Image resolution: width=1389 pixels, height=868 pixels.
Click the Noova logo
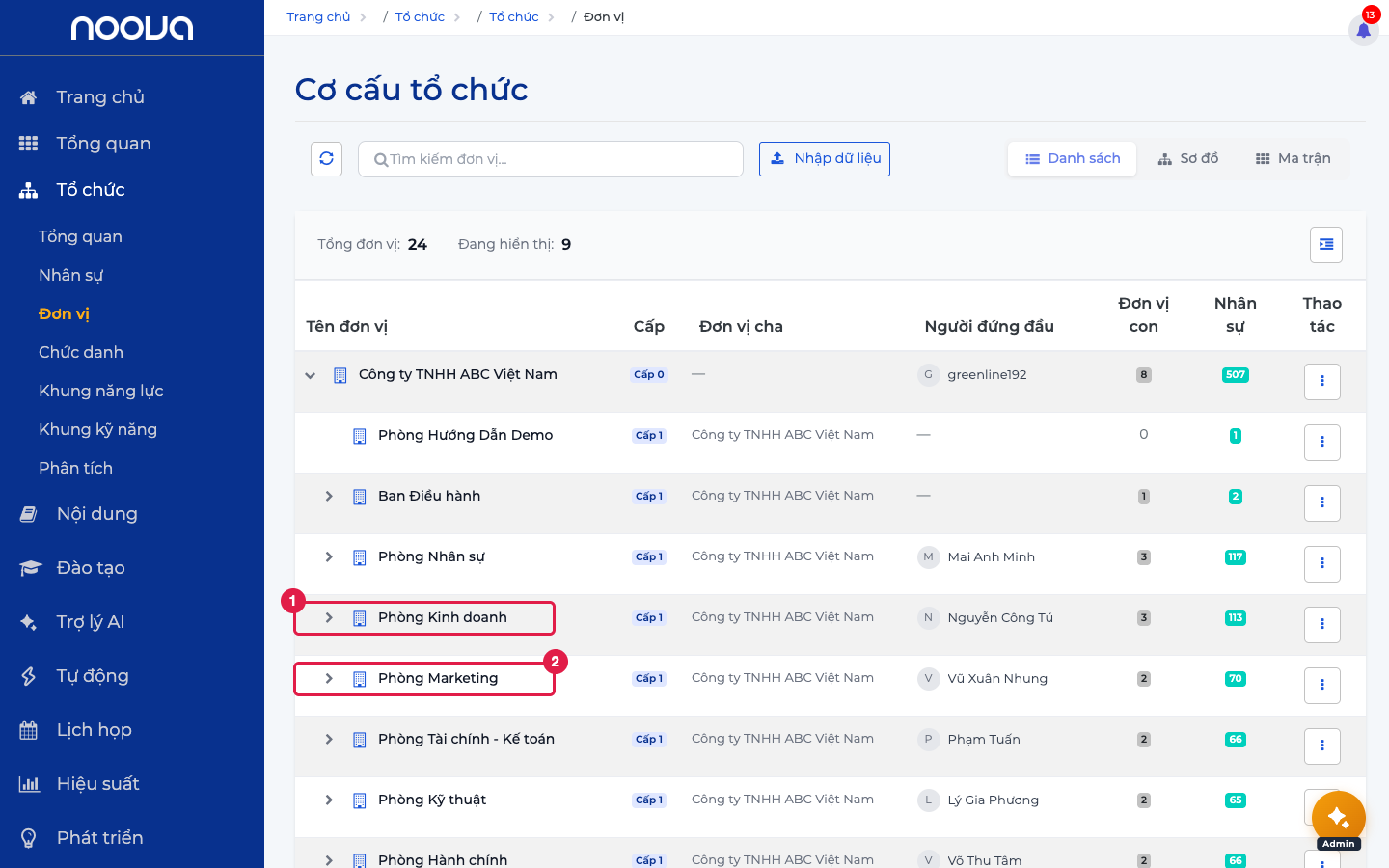coord(132,28)
